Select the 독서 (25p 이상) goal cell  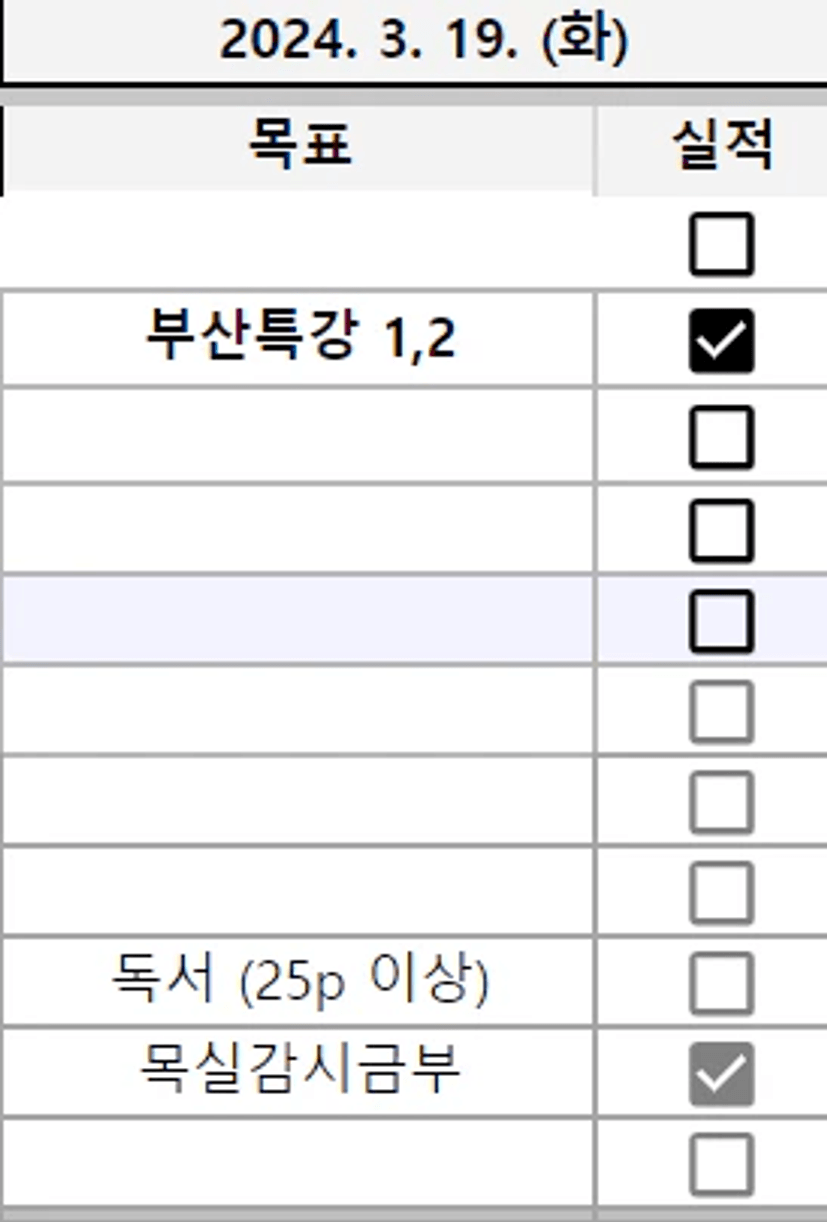(298, 982)
